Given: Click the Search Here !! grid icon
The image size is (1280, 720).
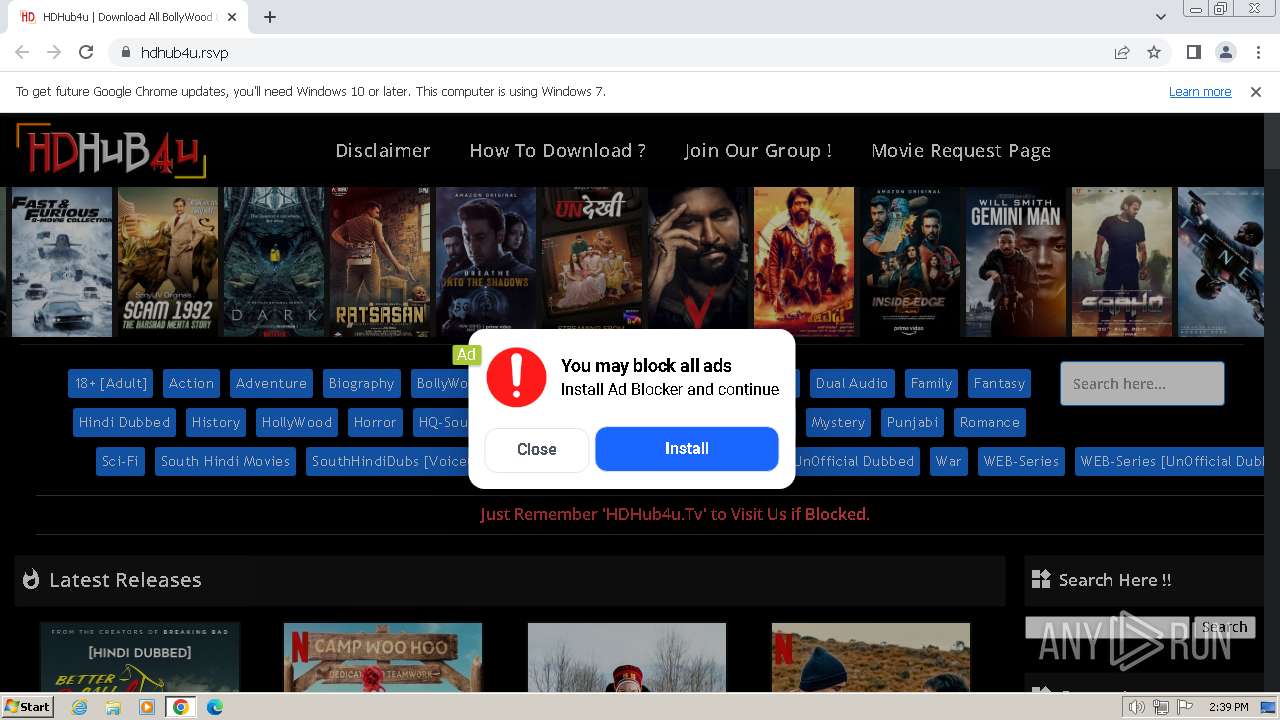Looking at the screenshot, I should click(1041, 579).
